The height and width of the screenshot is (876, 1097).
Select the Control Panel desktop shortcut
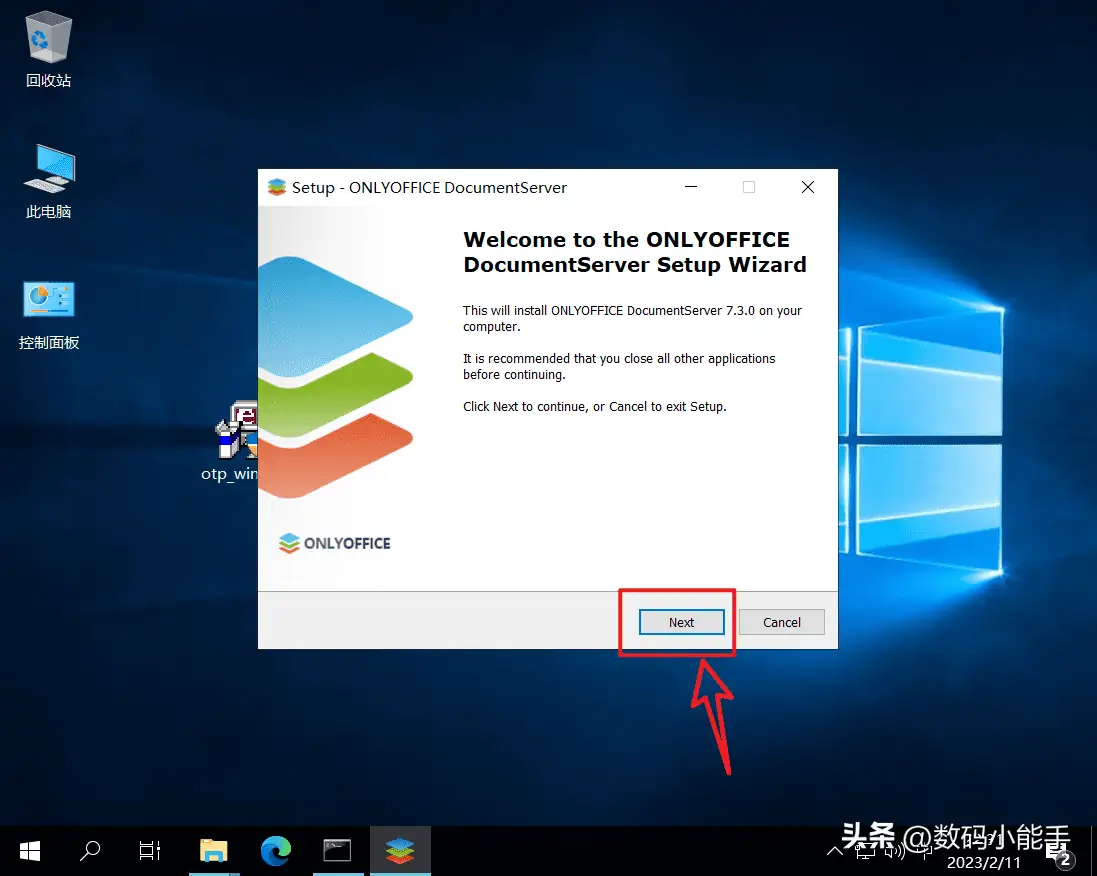coord(48,315)
